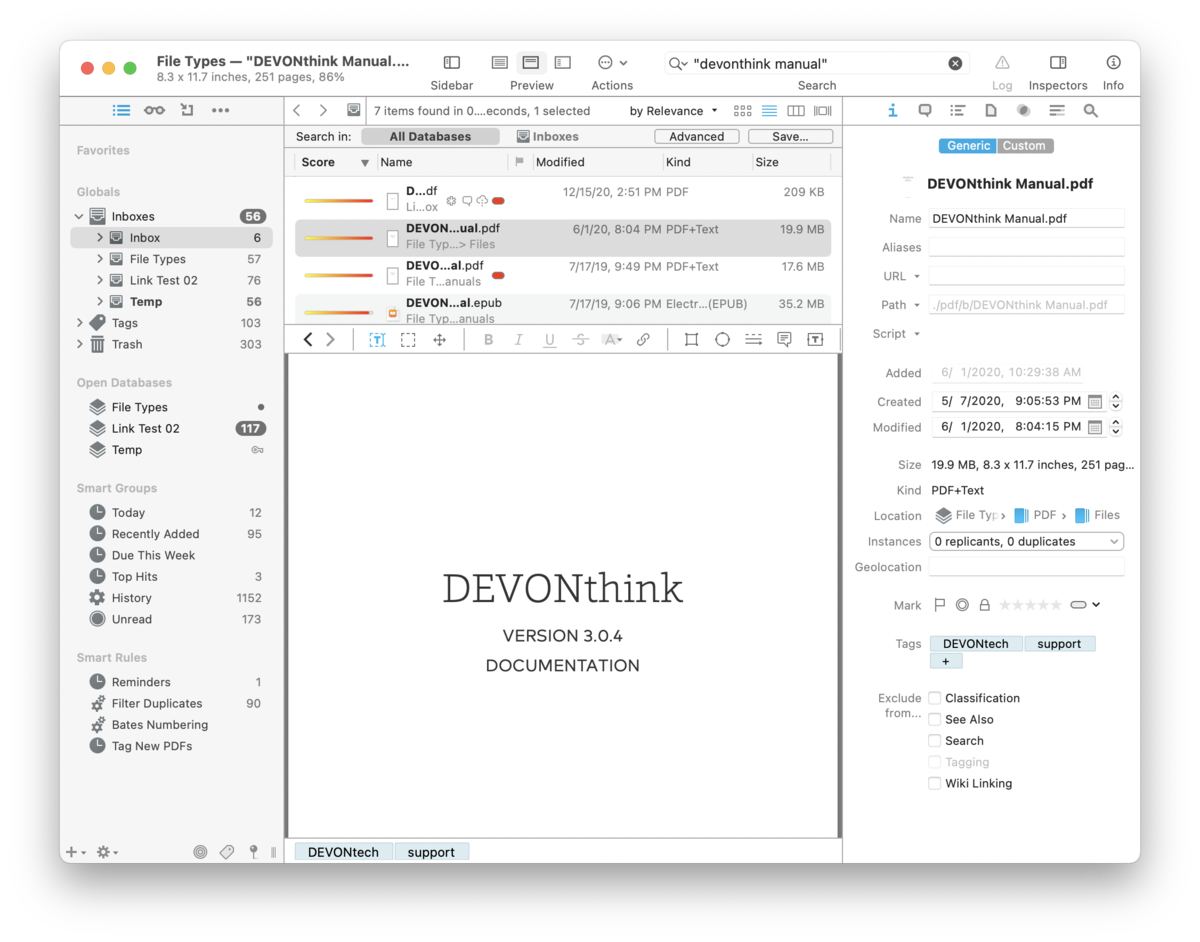This screenshot has width=1200, height=942.
Task: Pick the rectangle annotation tool
Action: coord(691,340)
